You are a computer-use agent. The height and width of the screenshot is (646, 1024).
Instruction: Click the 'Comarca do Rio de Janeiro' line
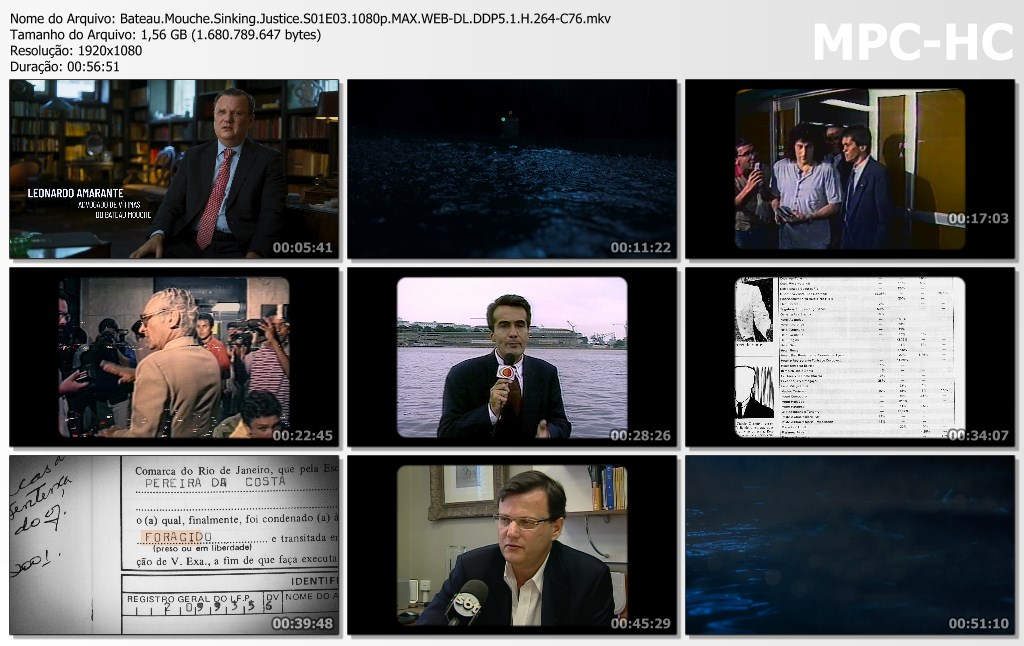click(236, 470)
